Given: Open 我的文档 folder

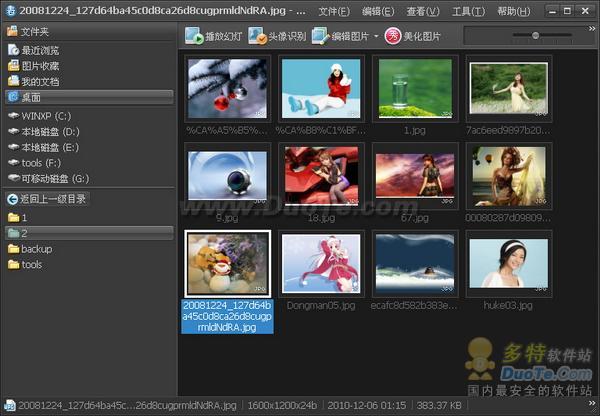Looking at the screenshot, I should pos(34,81).
